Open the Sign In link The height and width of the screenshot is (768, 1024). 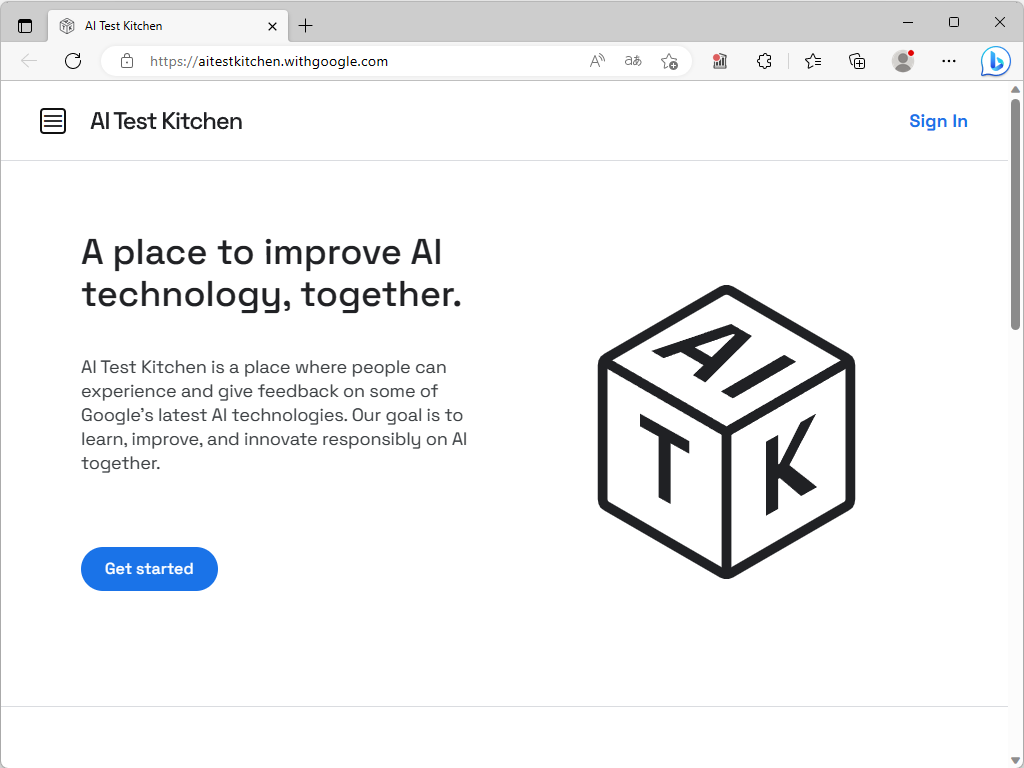(937, 121)
